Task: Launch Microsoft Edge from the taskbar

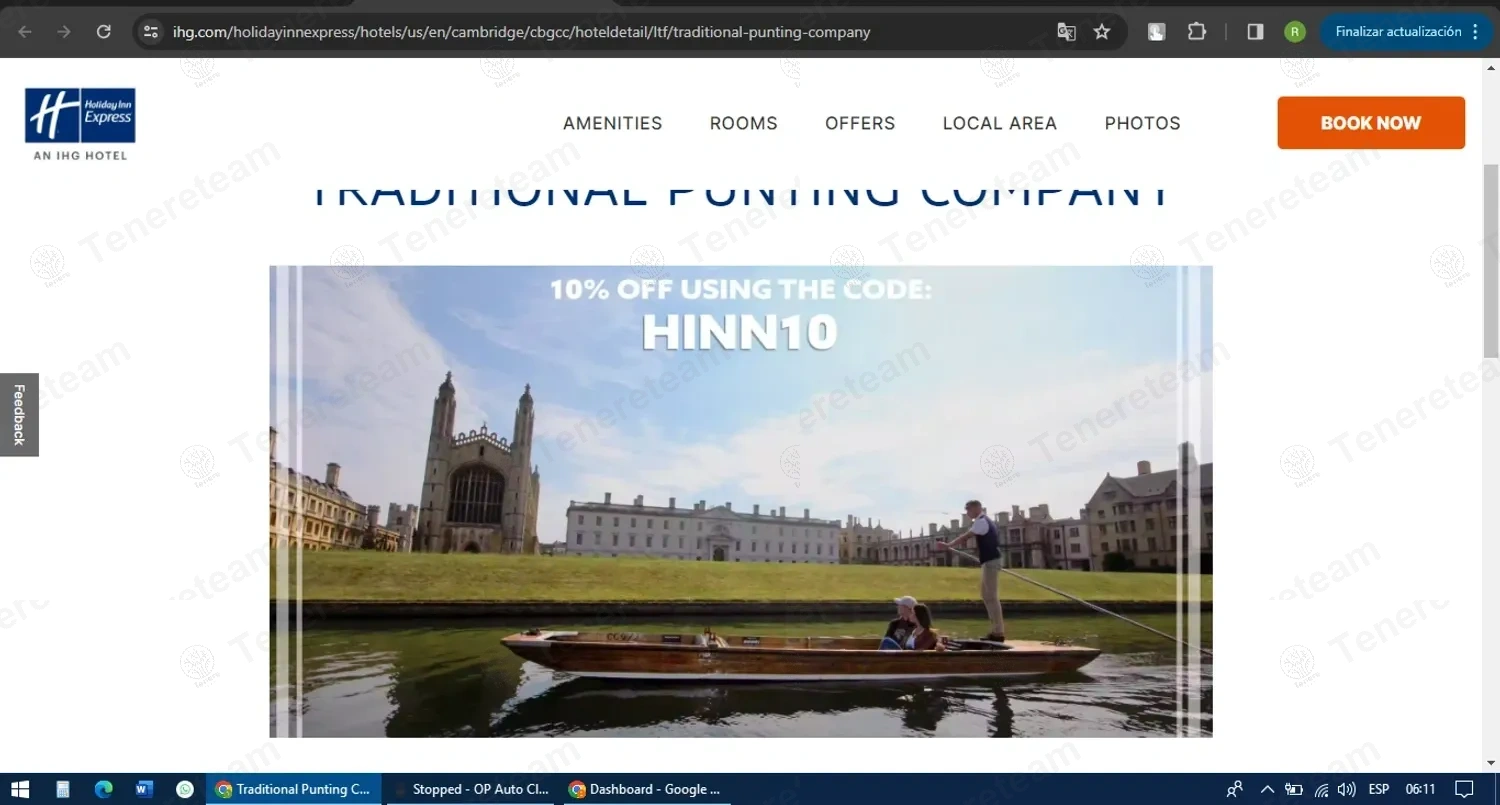Action: click(x=104, y=789)
